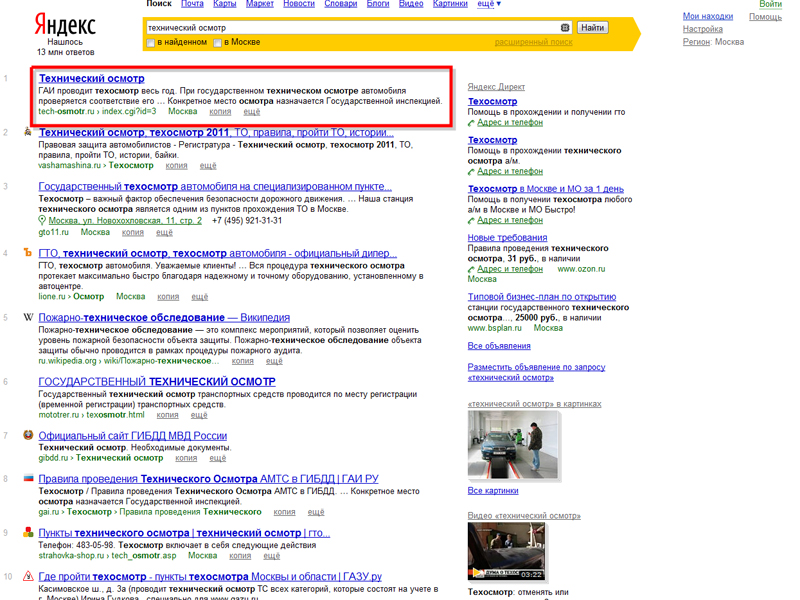
Task: Expand the 'ещё' services dropdown in top menu
Action: [488, 4]
